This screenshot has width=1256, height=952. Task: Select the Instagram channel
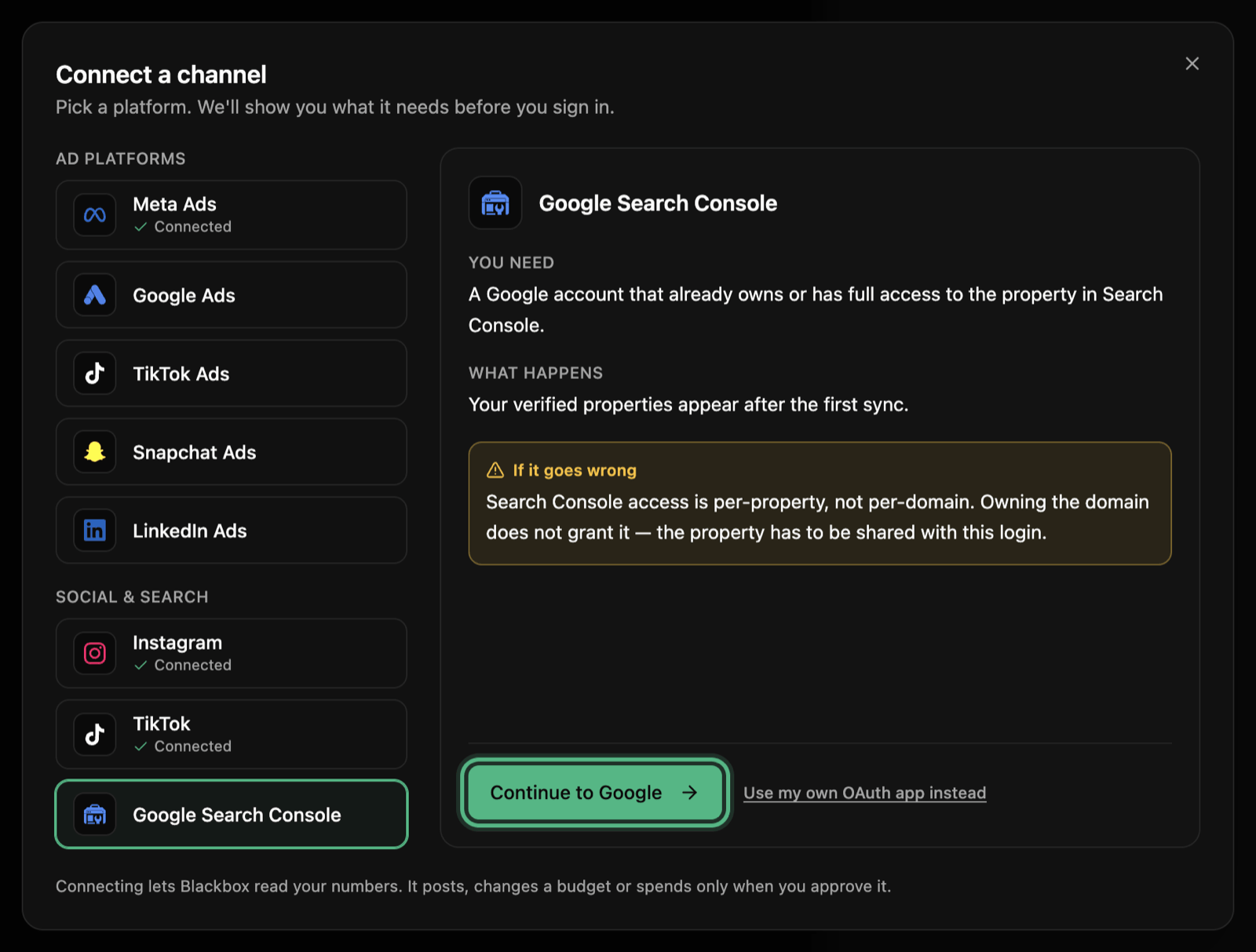232,653
